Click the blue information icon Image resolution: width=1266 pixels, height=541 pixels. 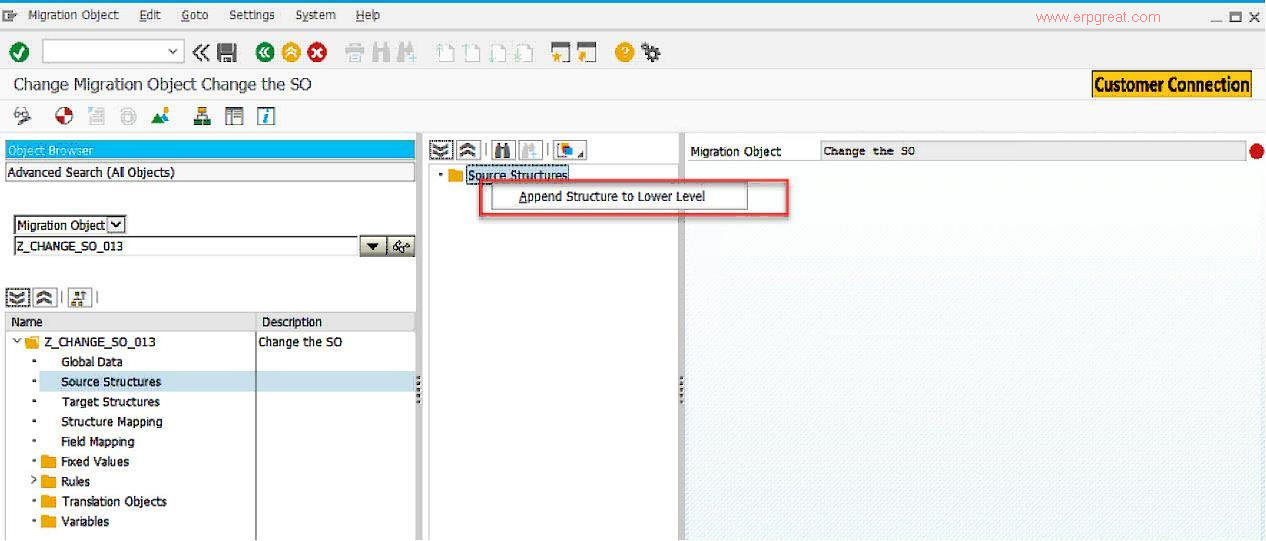pos(266,116)
